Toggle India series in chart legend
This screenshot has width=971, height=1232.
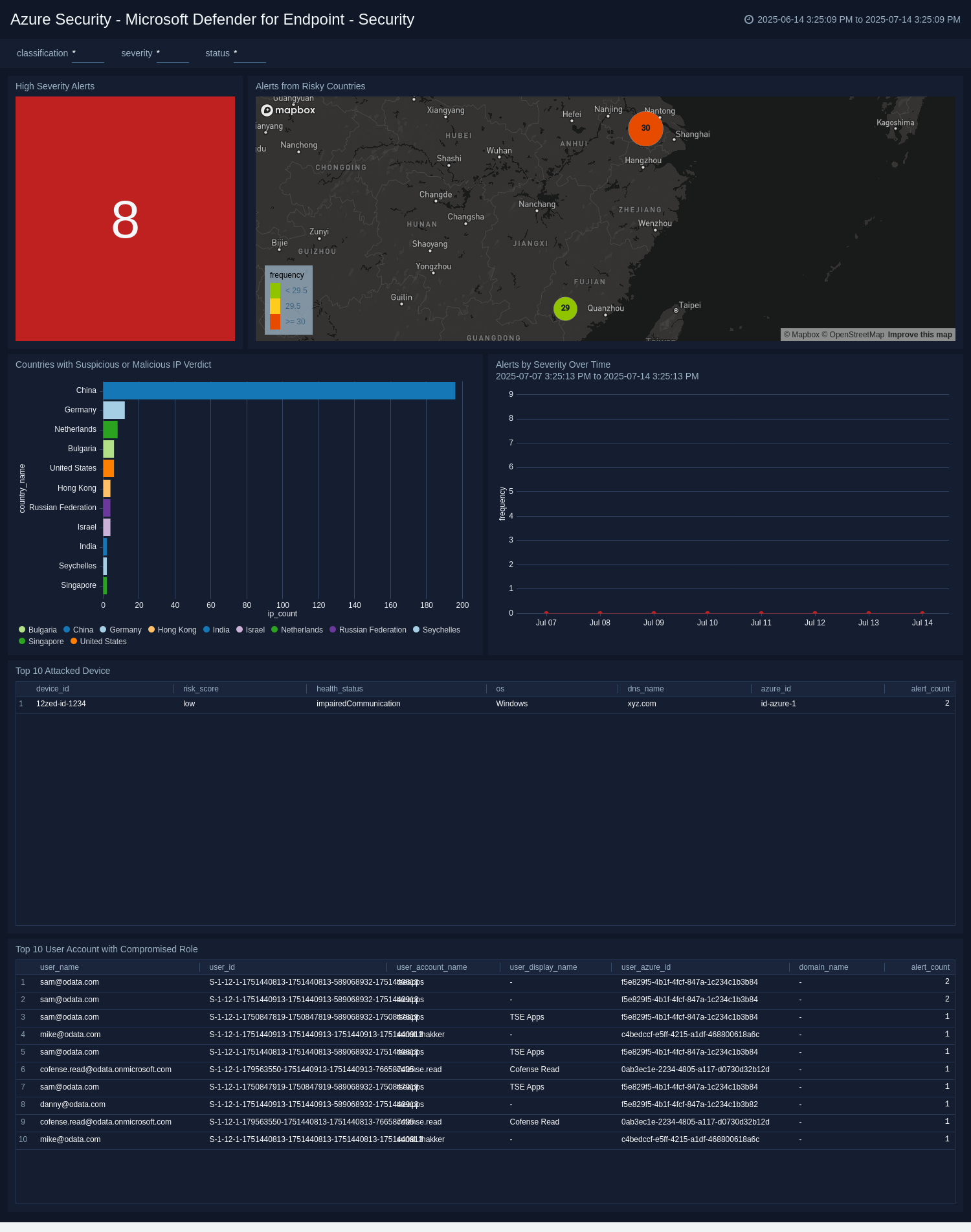coord(216,630)
